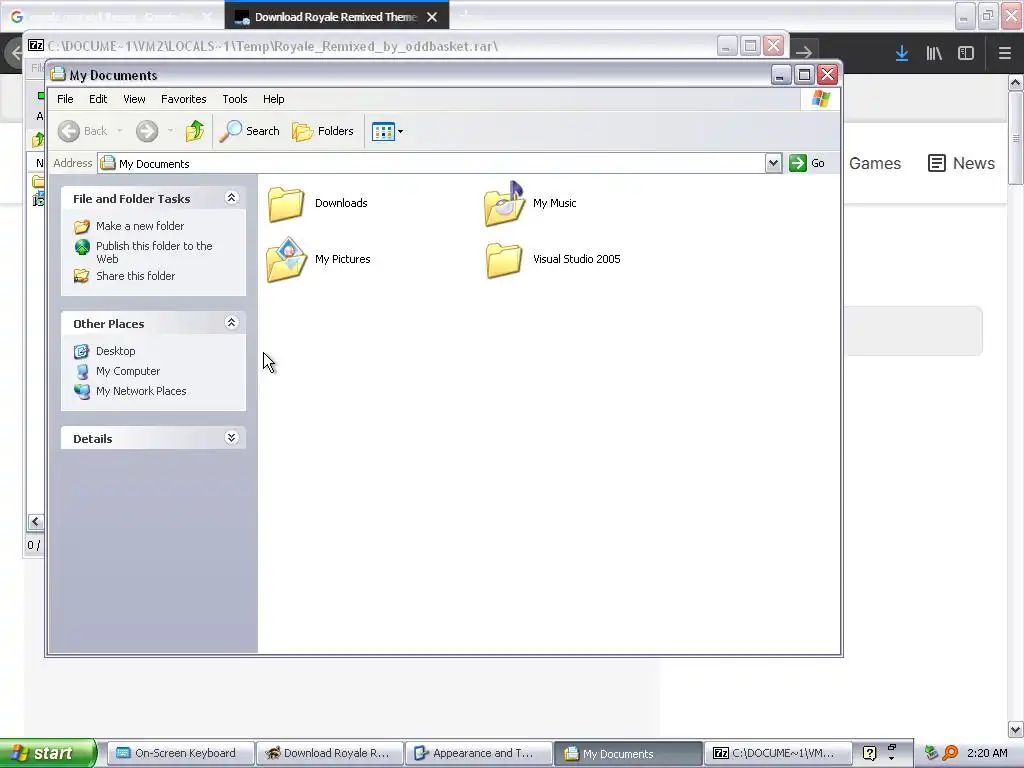The width and height of the screenshot is (1024, 768).
Task: Click the Desktop icon in Other Places
Action: tap(82, 351)
